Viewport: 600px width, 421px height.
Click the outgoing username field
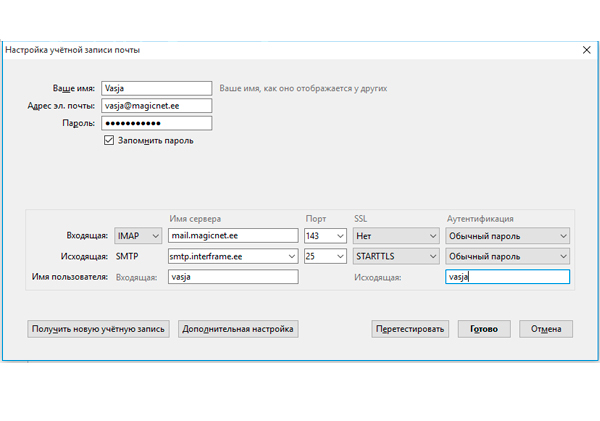(507, 277)
